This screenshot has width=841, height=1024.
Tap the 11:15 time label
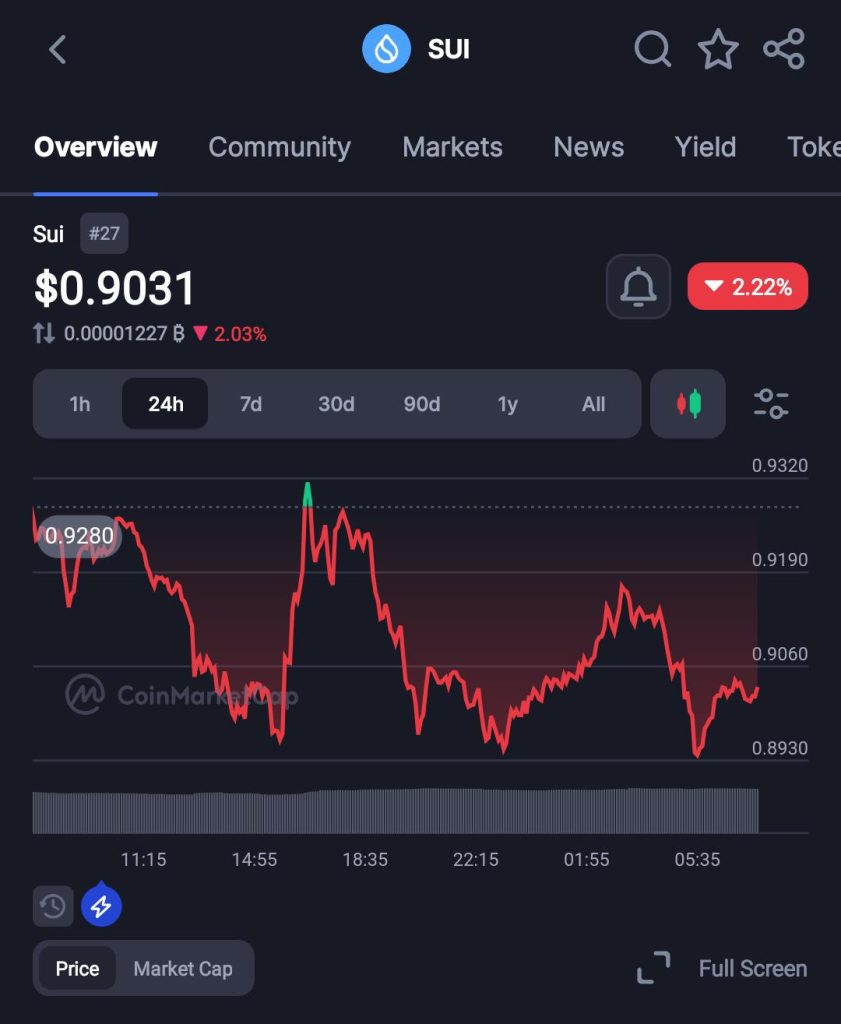point(144,859)
